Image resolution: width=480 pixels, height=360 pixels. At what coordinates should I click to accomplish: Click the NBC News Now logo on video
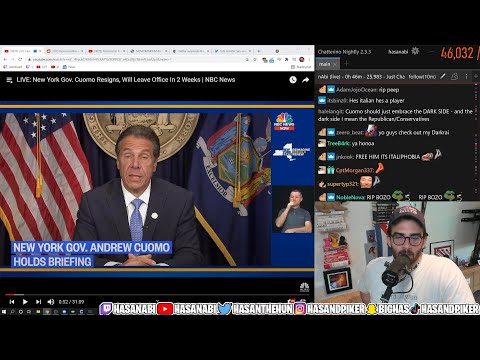click(x=284, y=121)
